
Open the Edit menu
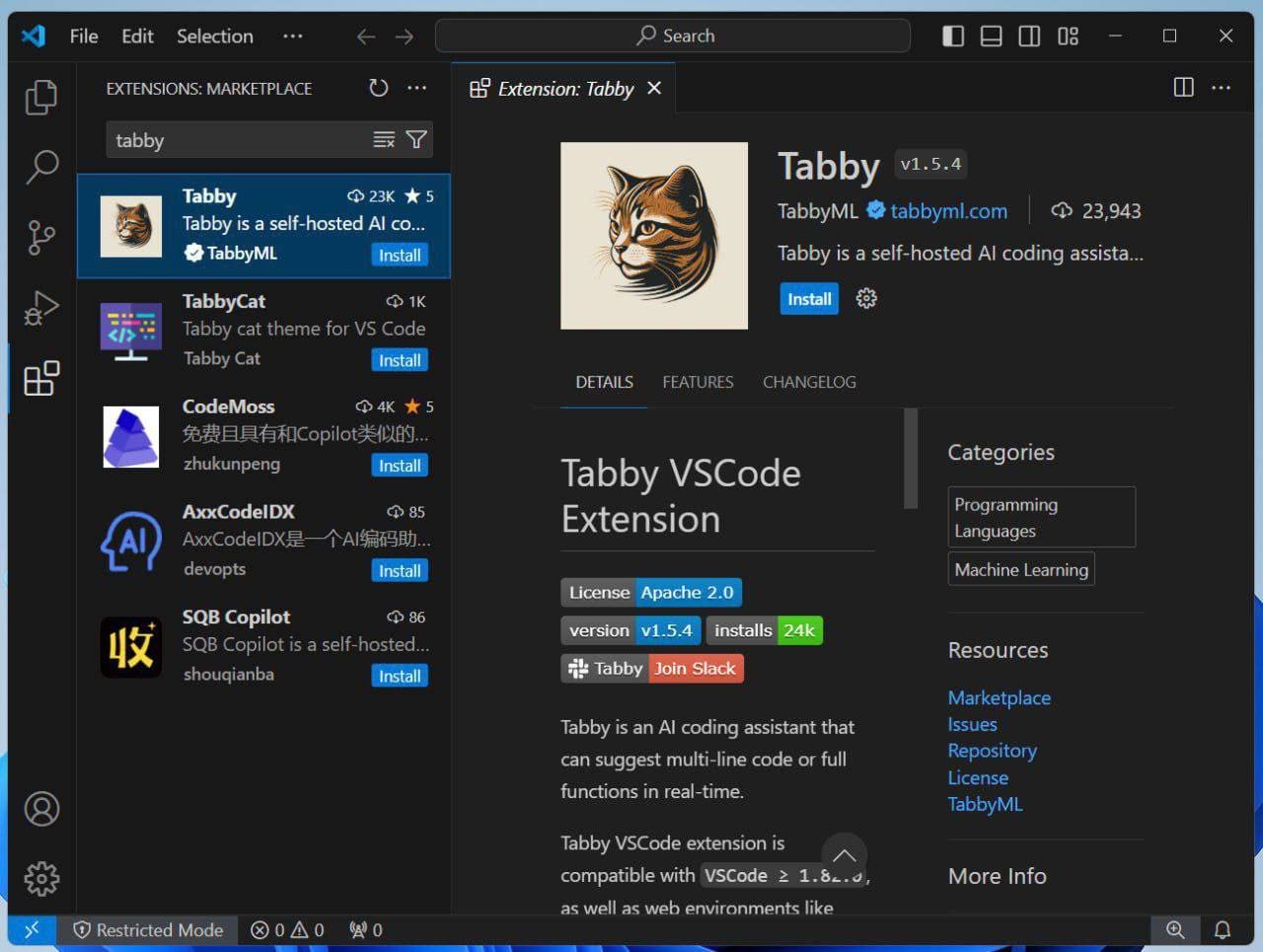[x=137, y=37]
